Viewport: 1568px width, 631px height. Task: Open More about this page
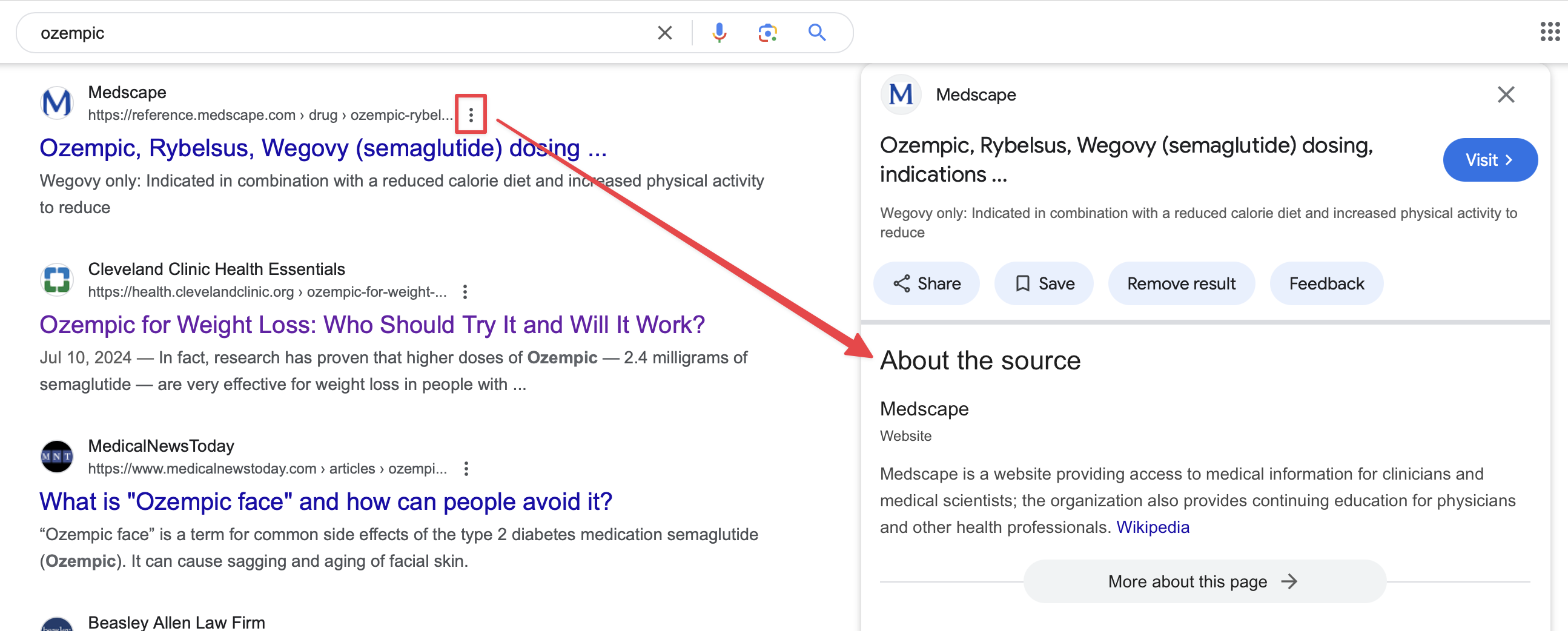pos(1205,582)
